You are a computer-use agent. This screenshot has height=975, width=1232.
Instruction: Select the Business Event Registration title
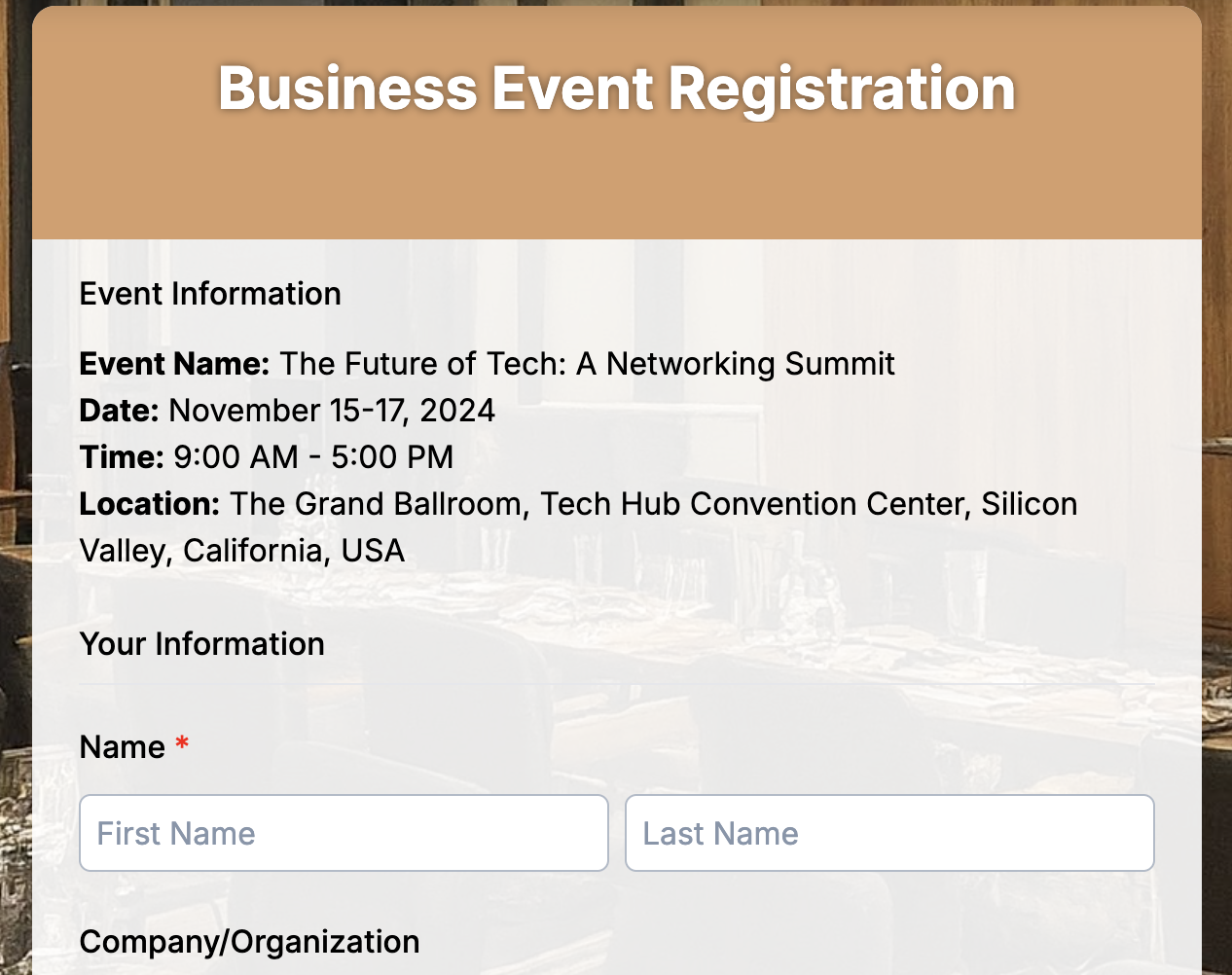point(615,89)
